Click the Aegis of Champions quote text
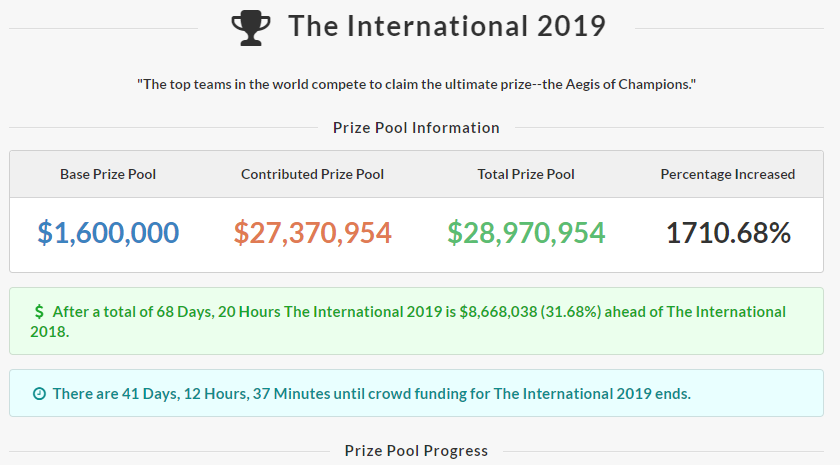Screen dimensions: 840x465 (x=416, y=84)
